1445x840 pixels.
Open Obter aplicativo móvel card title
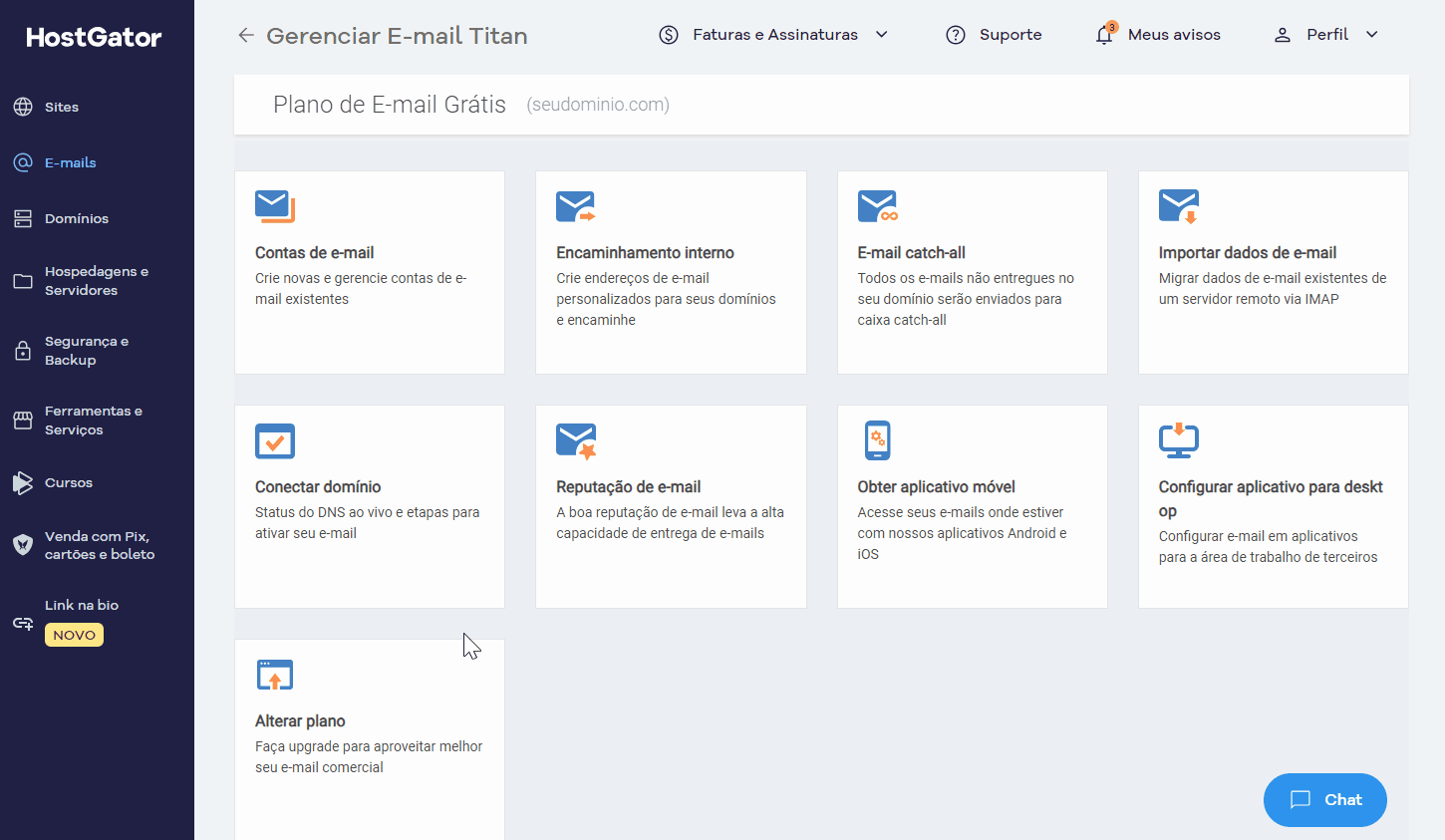click(x=936, y=487)
